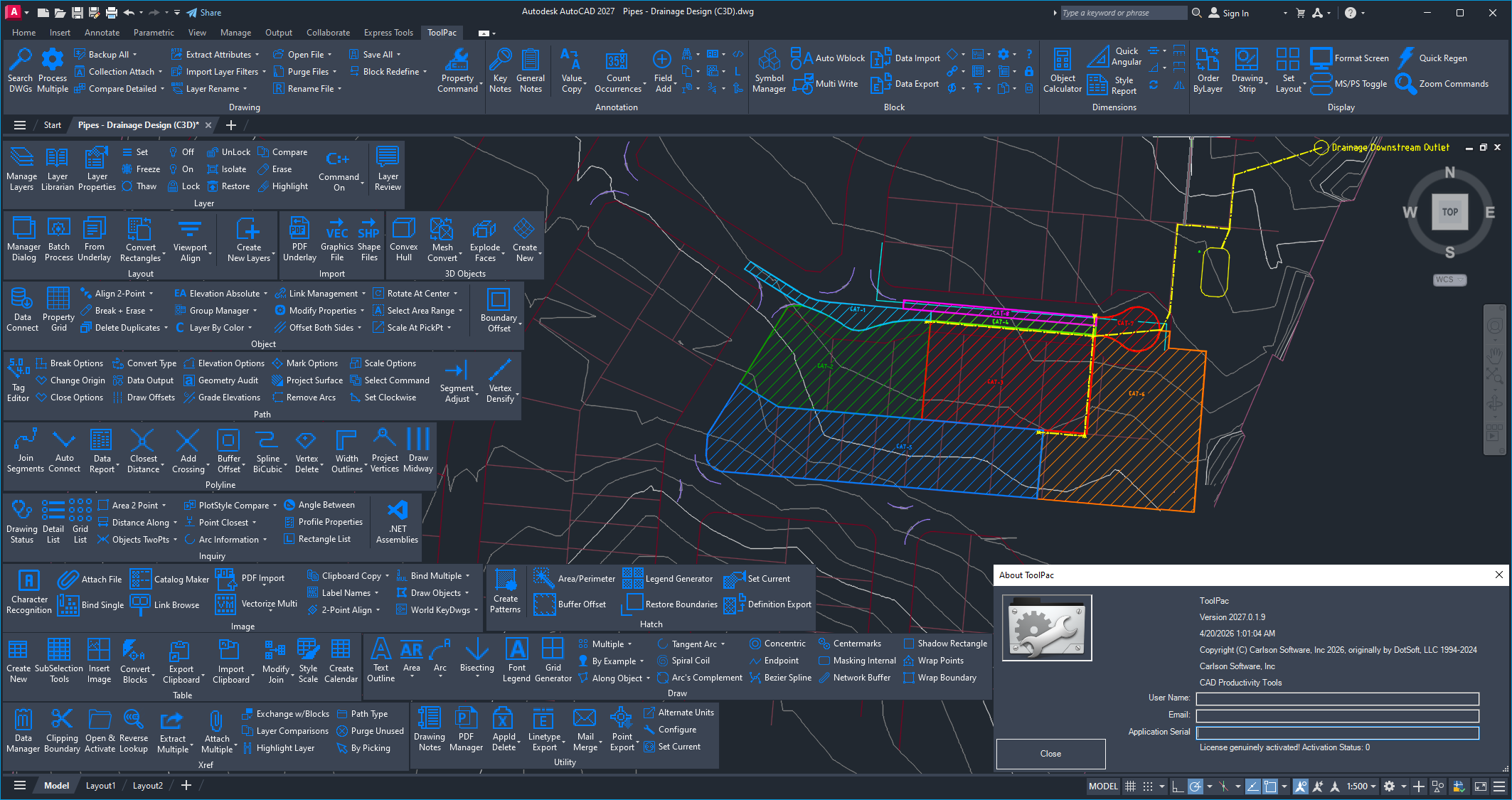1512x800 pixels.
Task: Open the Express Tools ribbon tab
Action: 388,33
